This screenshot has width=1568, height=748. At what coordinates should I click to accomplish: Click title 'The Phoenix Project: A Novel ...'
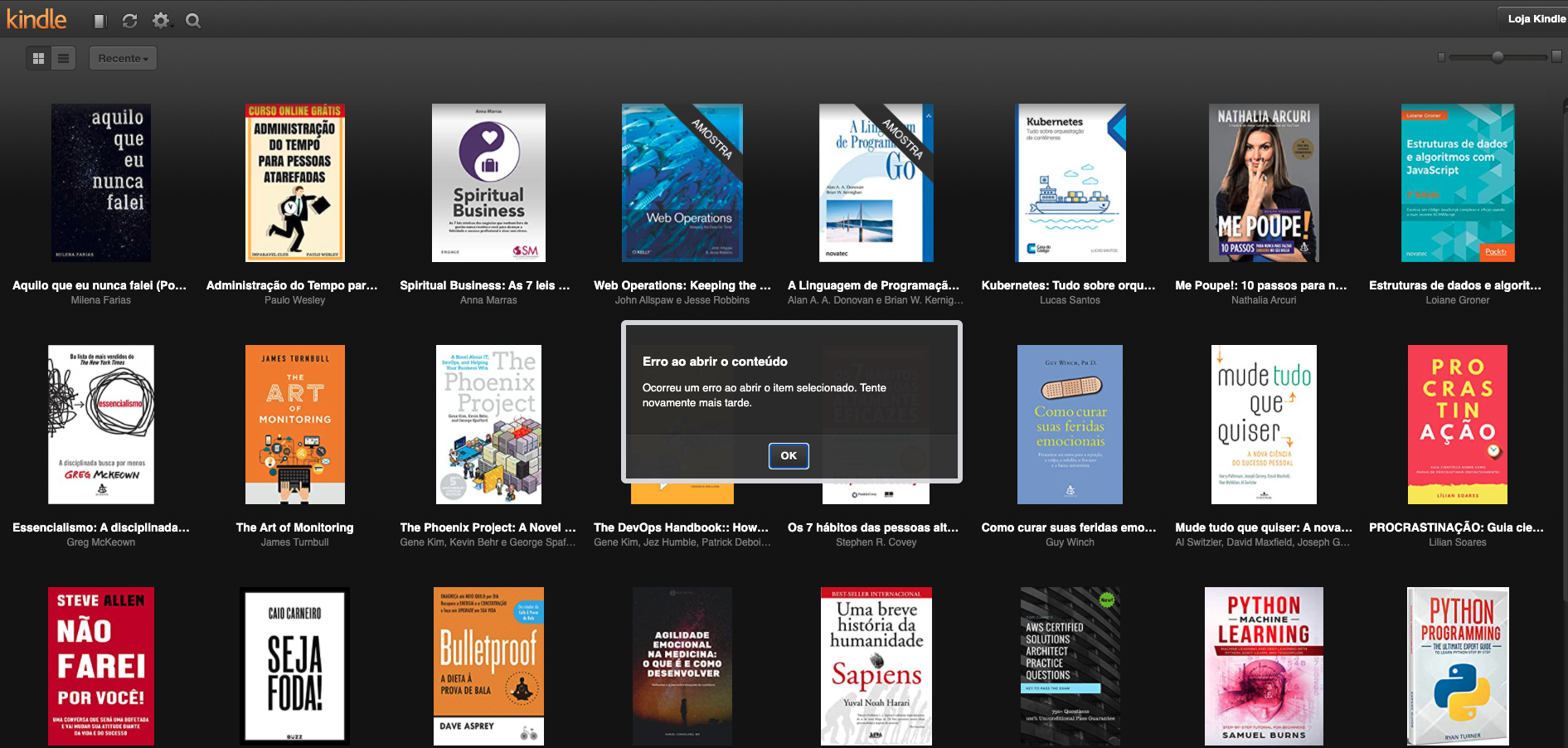click(x=488, y=527)
